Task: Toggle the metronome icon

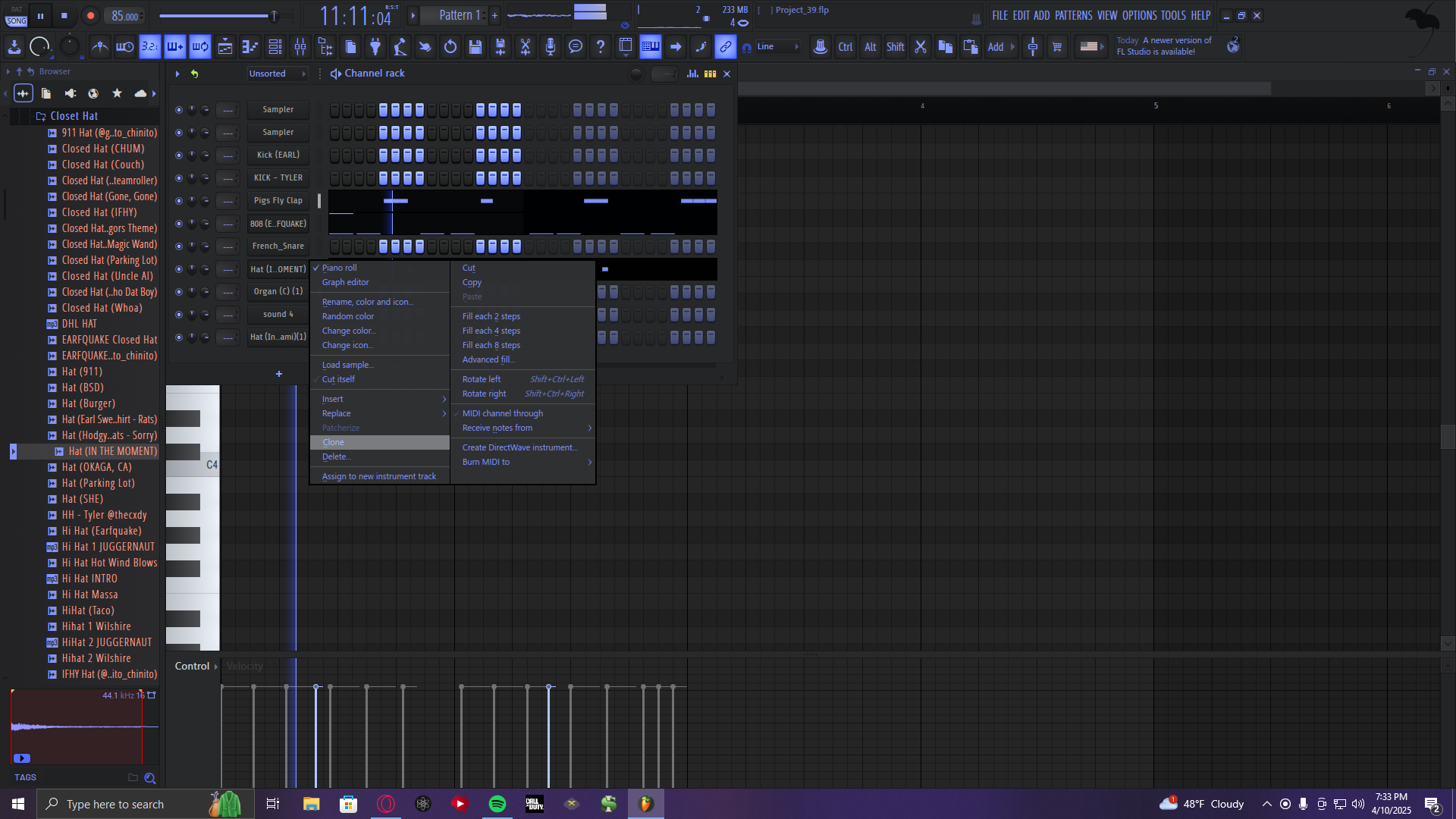Action: tap(99, 47)
